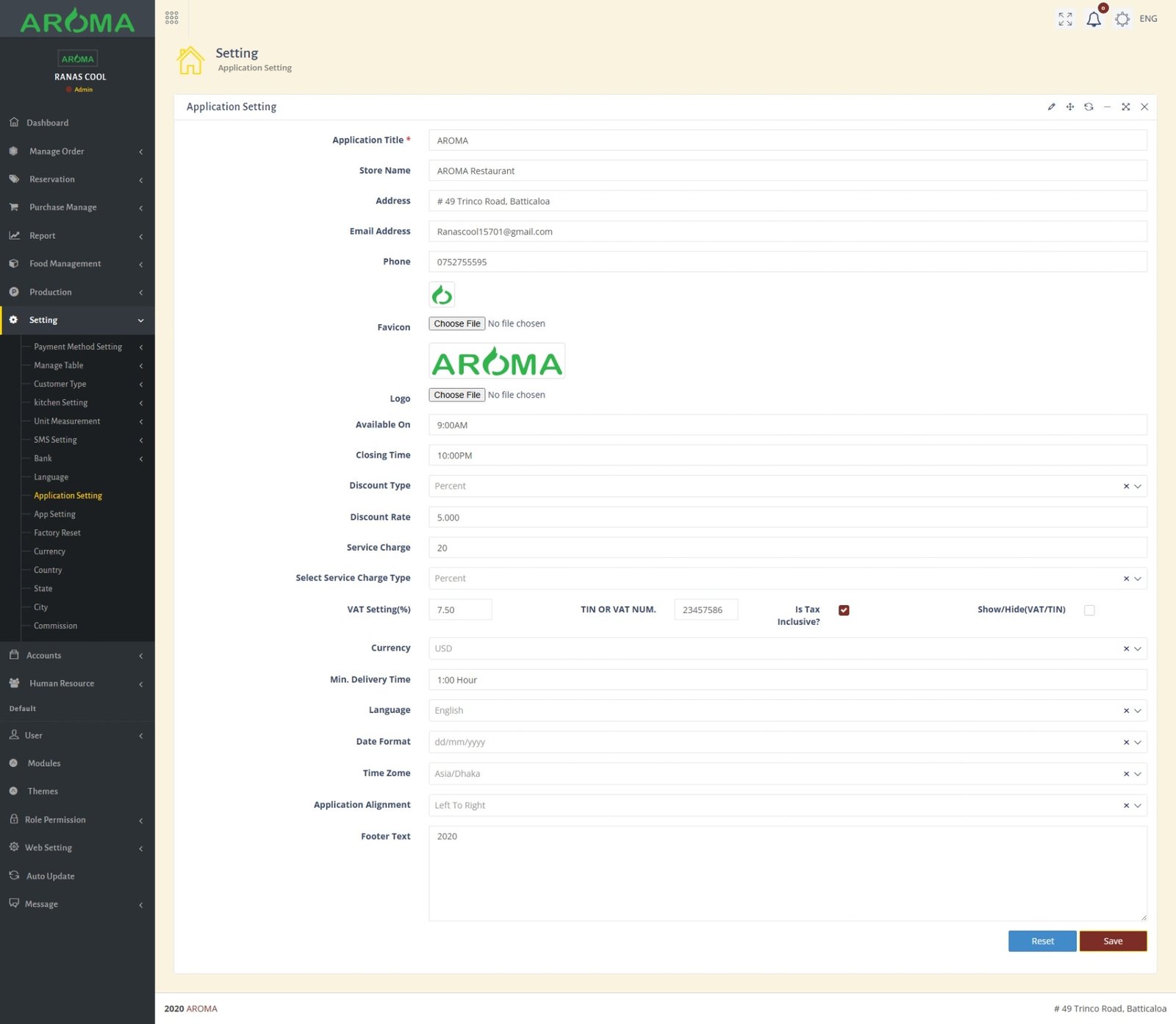Click the Save button

pyautogui.click(x=1113, y=941)
